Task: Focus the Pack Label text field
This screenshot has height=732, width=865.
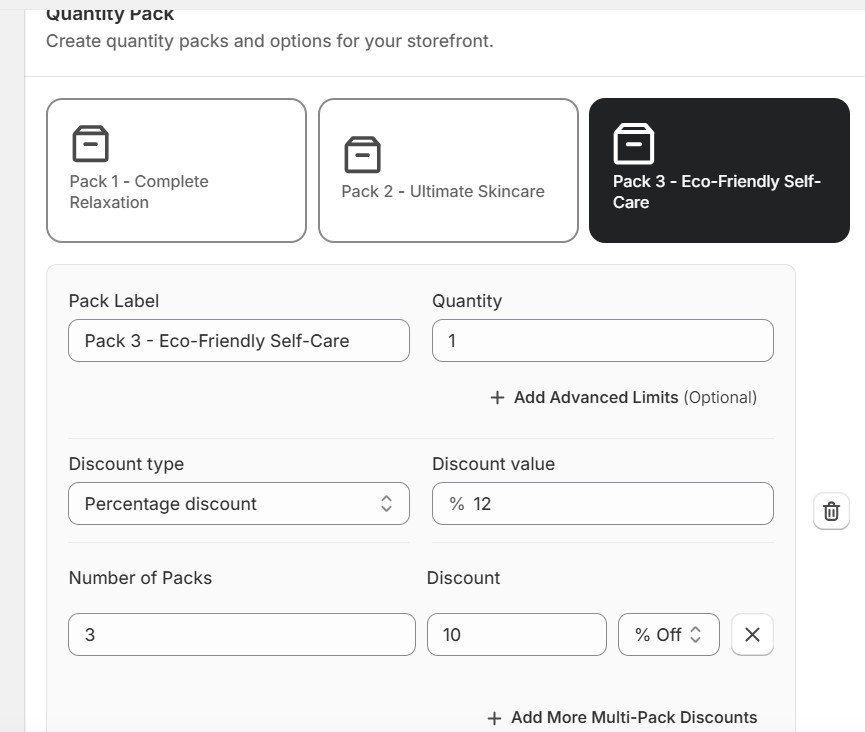Action: [238, 341]
